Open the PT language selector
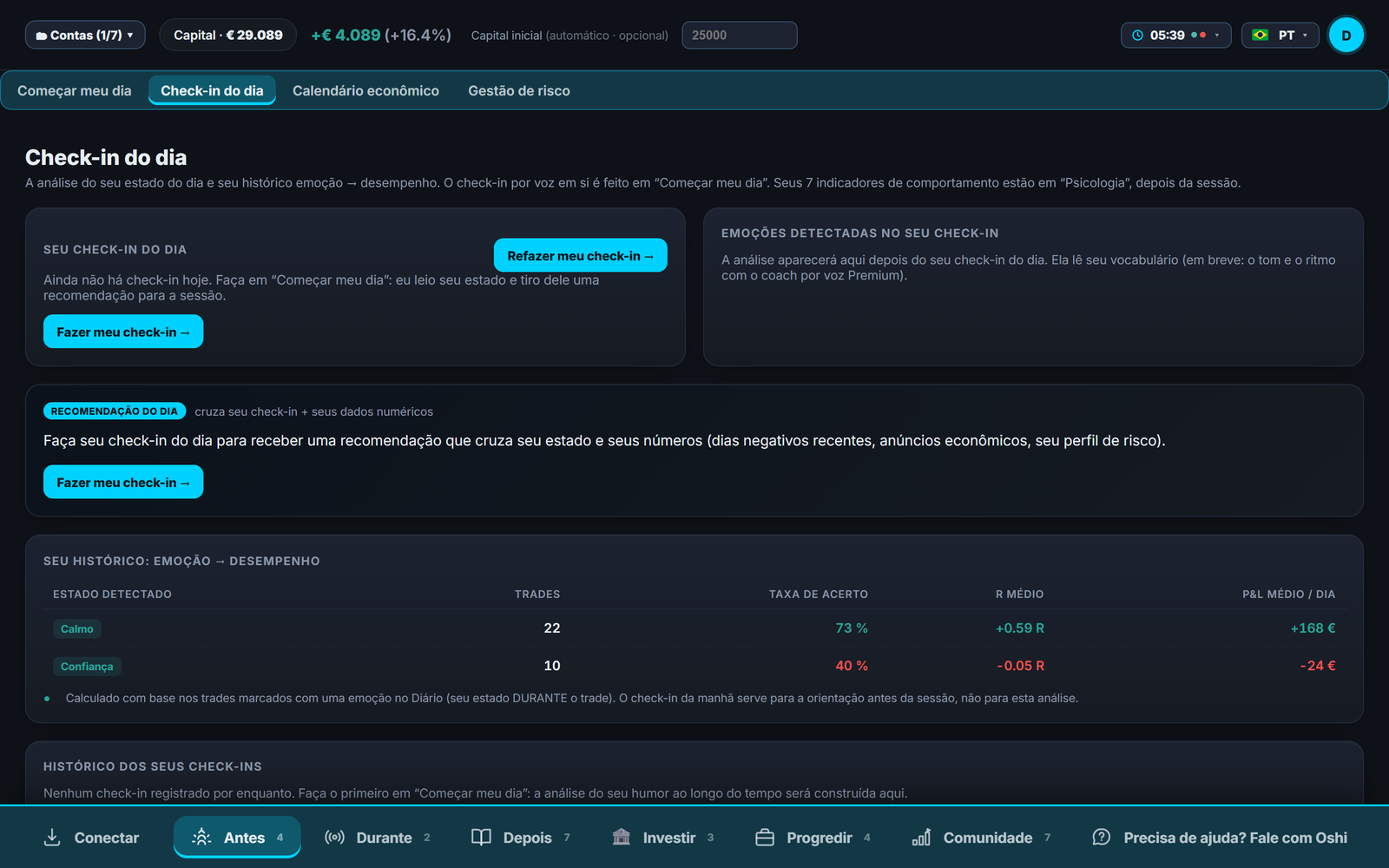Viewport: 1389px width, 868px height. pyautogui.click(x=1280, y=35)
